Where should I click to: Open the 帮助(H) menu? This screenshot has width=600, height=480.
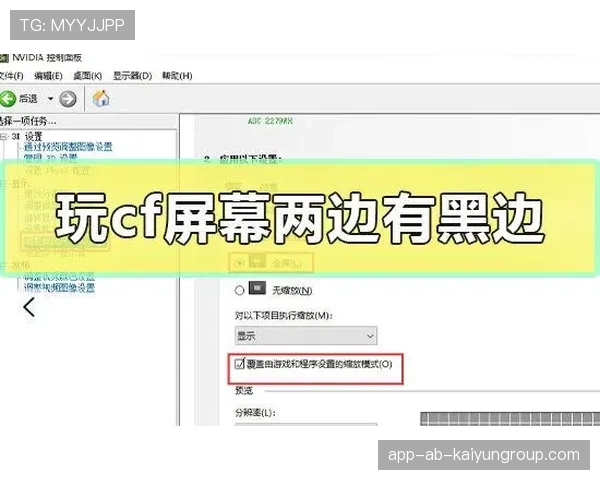177,76
